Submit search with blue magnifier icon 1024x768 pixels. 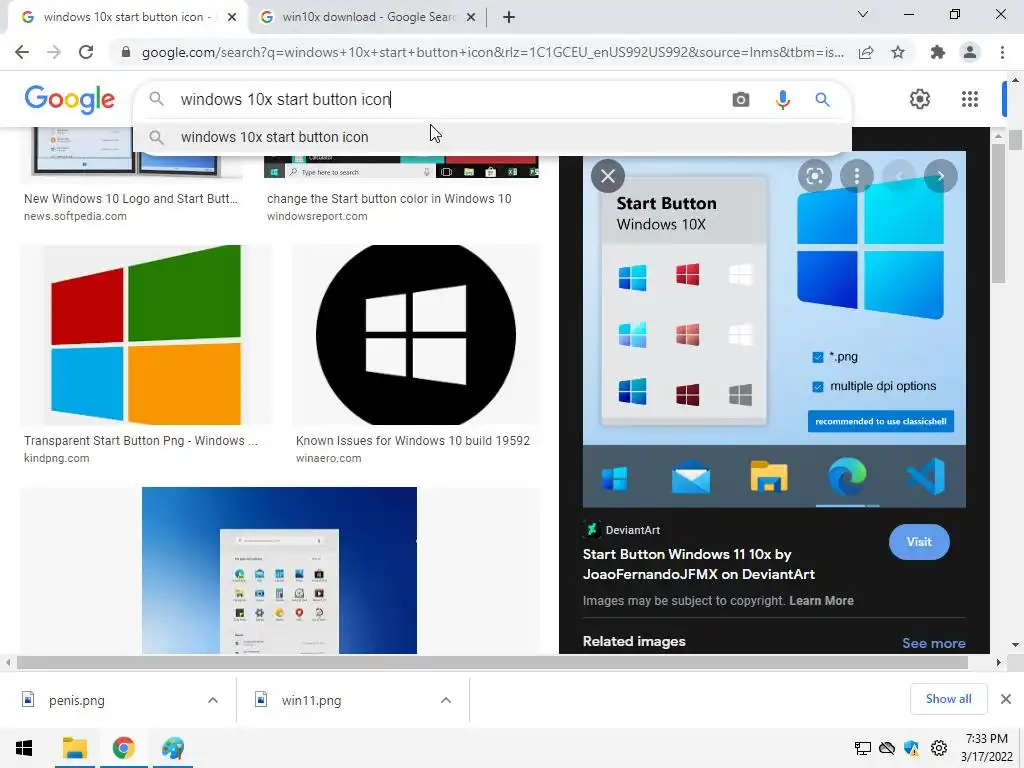pyautogui.click(x=822, y=99)
